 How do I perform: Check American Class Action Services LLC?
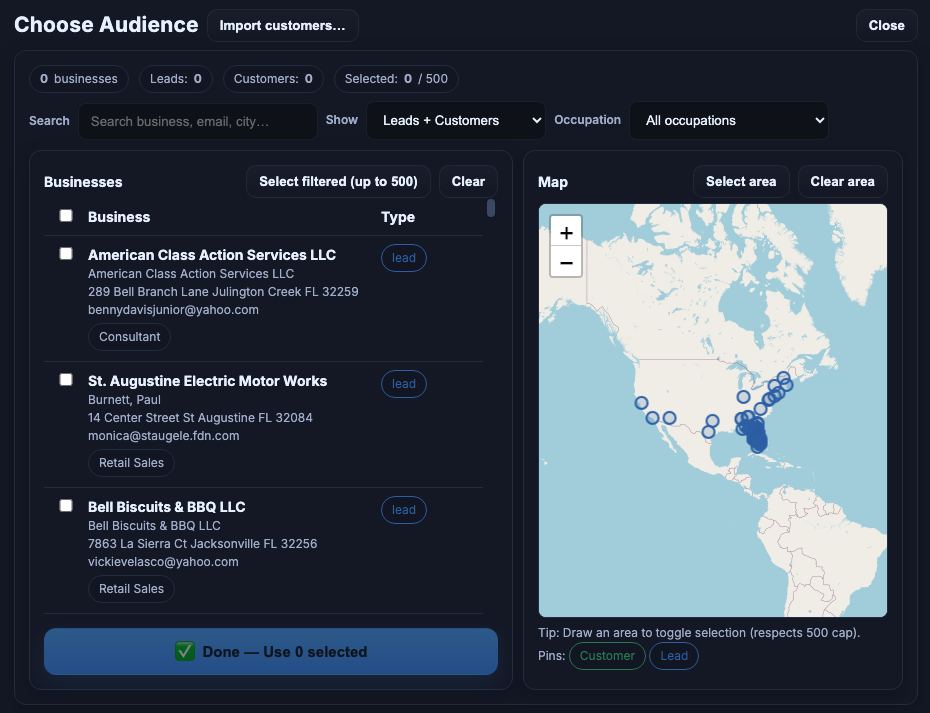tap(66, 253)
